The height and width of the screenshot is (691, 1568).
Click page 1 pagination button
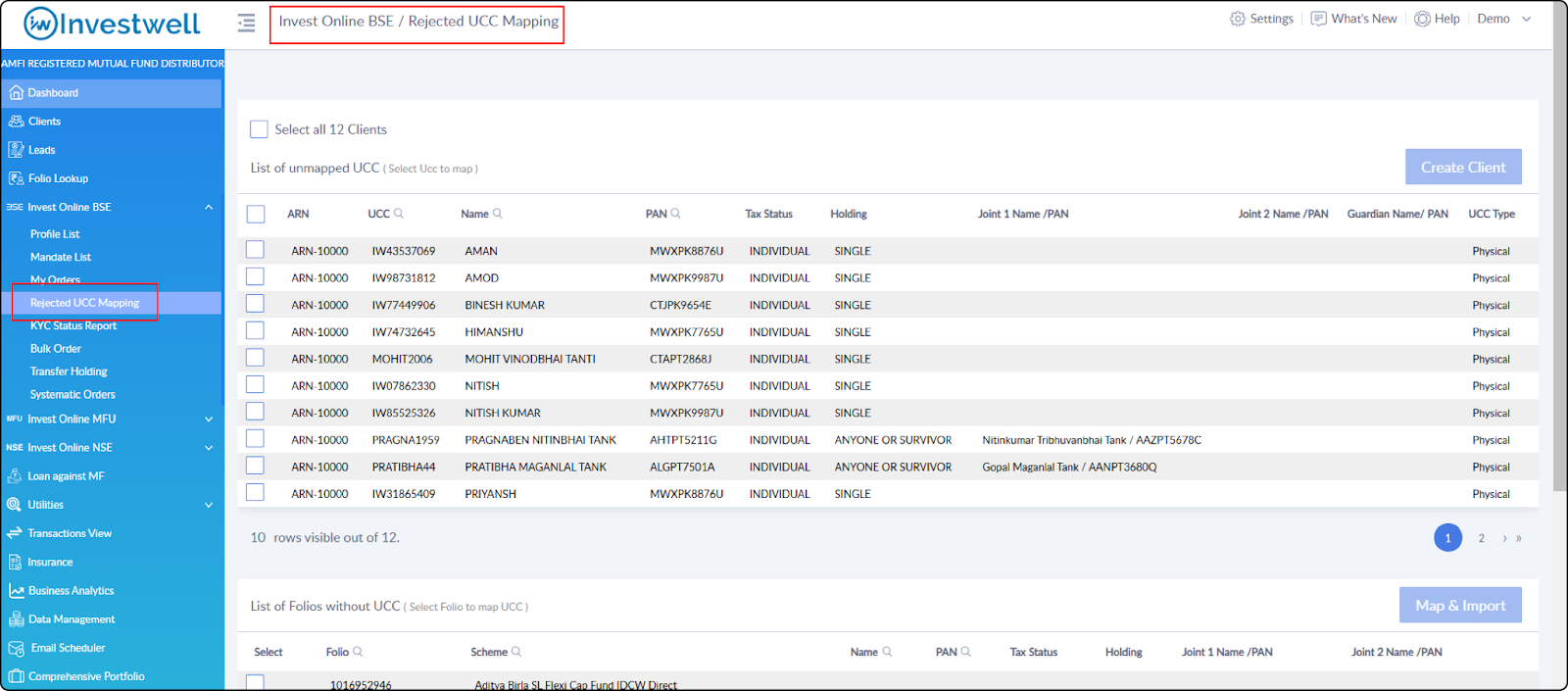(1447, 538)
